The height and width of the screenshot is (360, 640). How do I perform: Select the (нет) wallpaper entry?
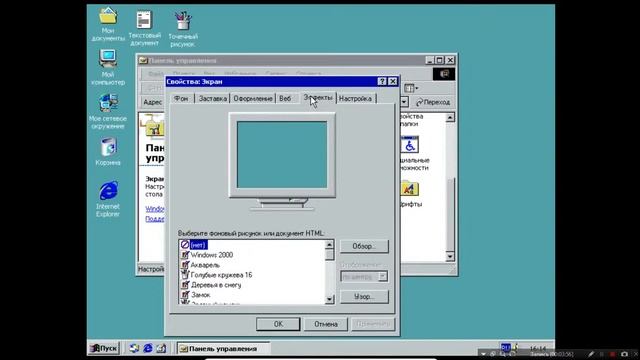(x=198, y=245)
